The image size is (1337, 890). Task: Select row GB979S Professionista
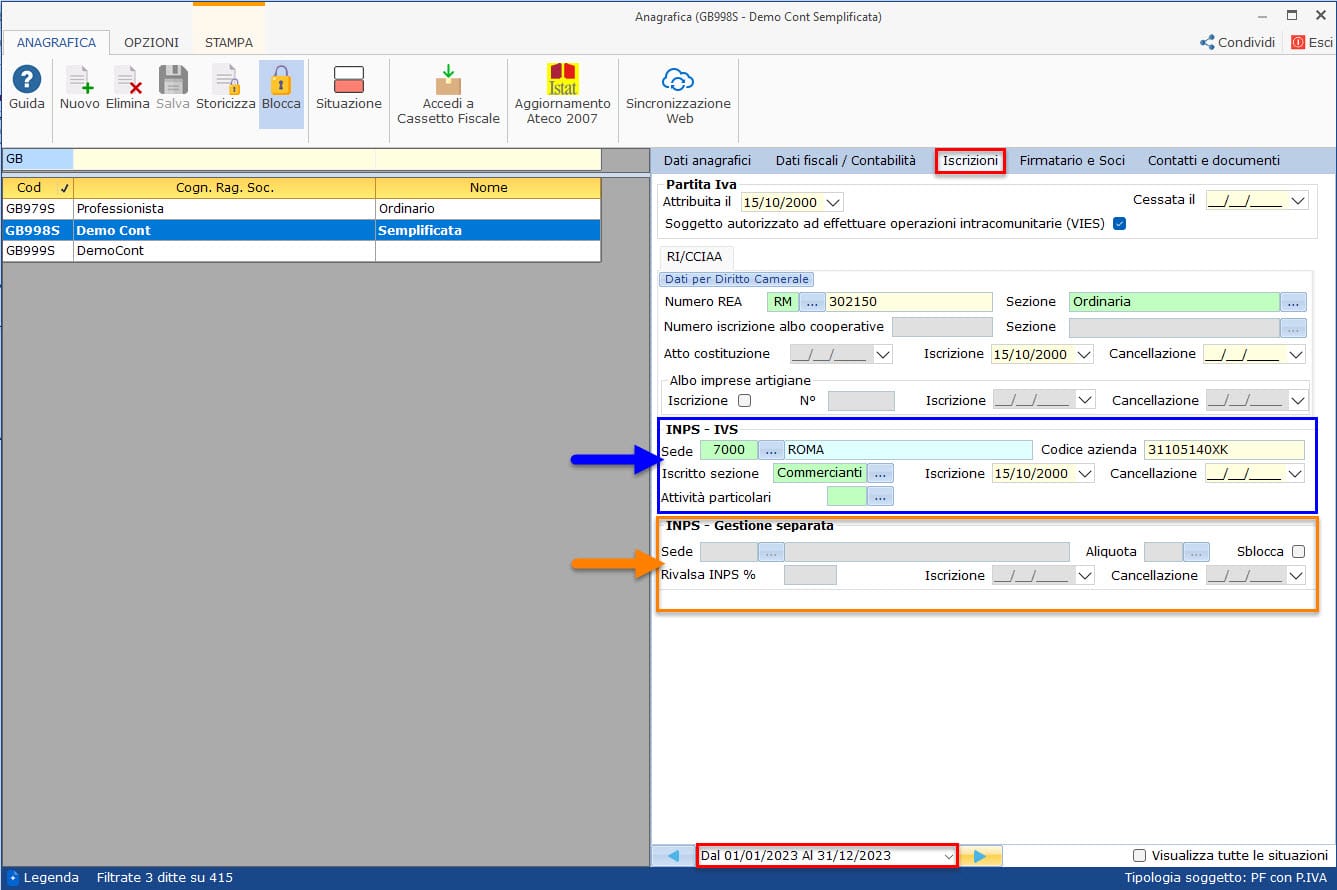tap(301, 209)
